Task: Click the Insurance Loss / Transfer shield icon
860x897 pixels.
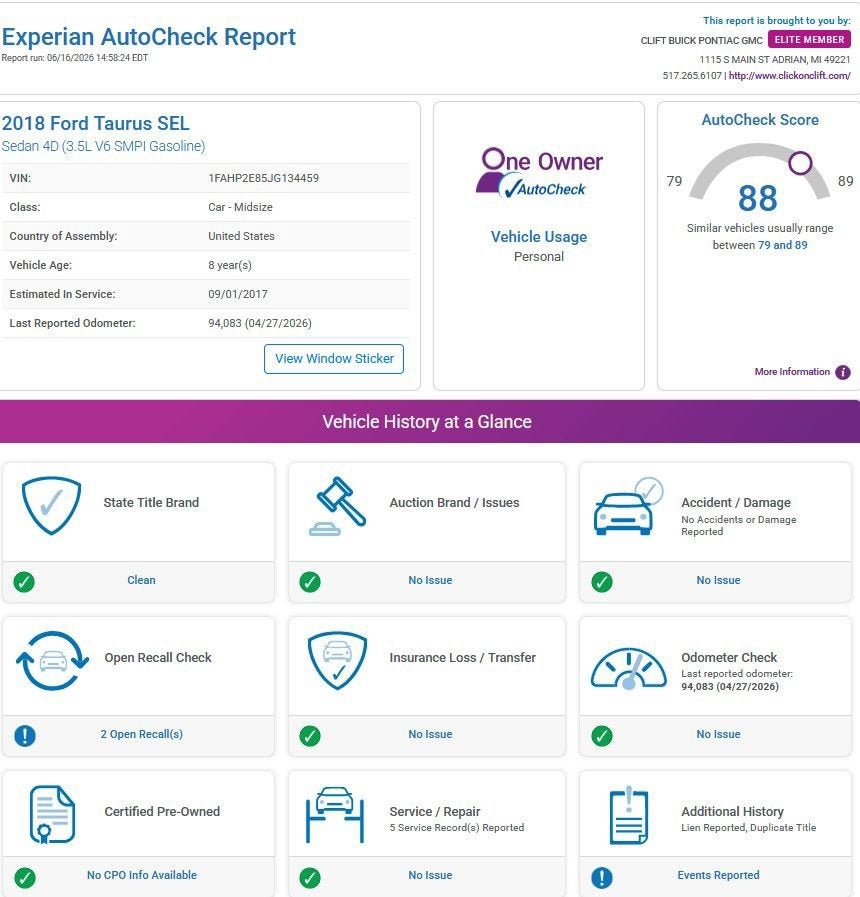Action: pos(338,660)
